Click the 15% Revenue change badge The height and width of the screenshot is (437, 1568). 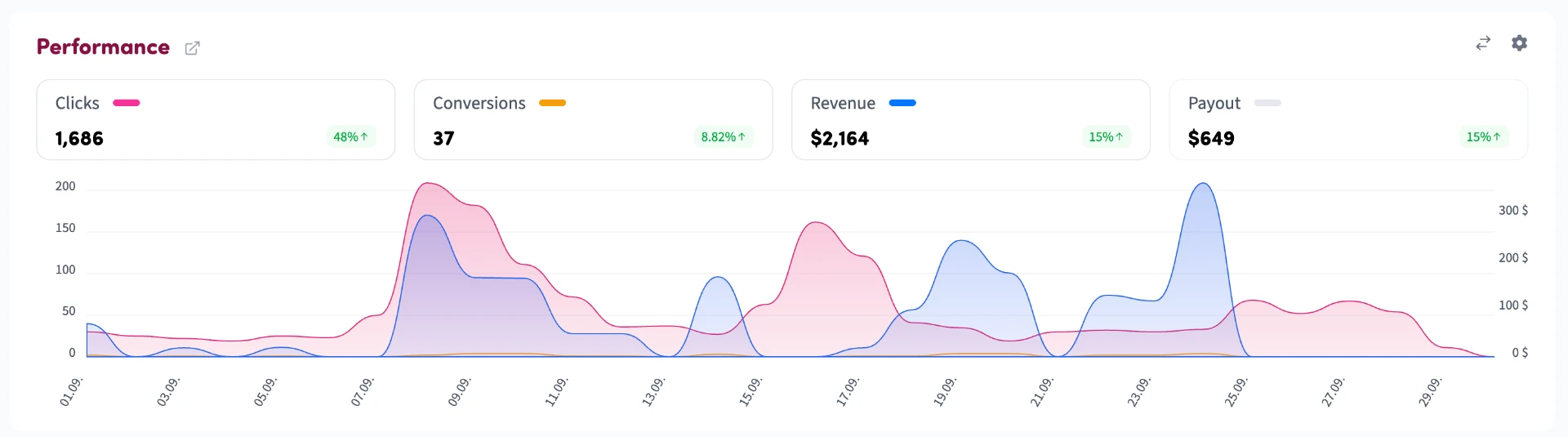1107,137
